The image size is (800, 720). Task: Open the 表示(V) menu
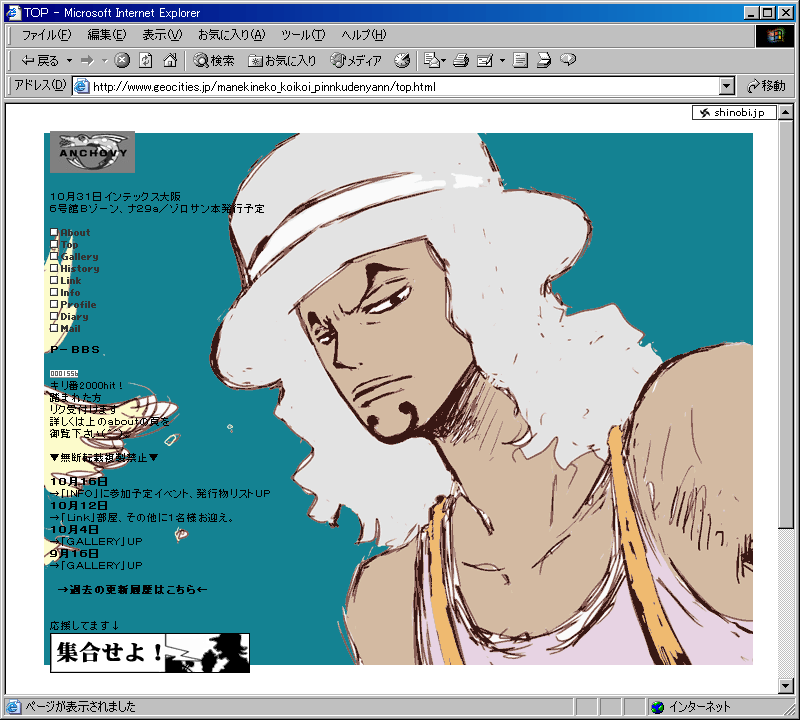coord(162,35)
